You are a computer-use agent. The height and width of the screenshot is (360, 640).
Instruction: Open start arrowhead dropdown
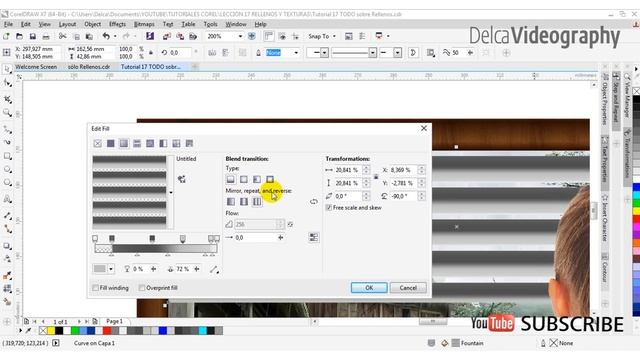[x=324, y=53]
